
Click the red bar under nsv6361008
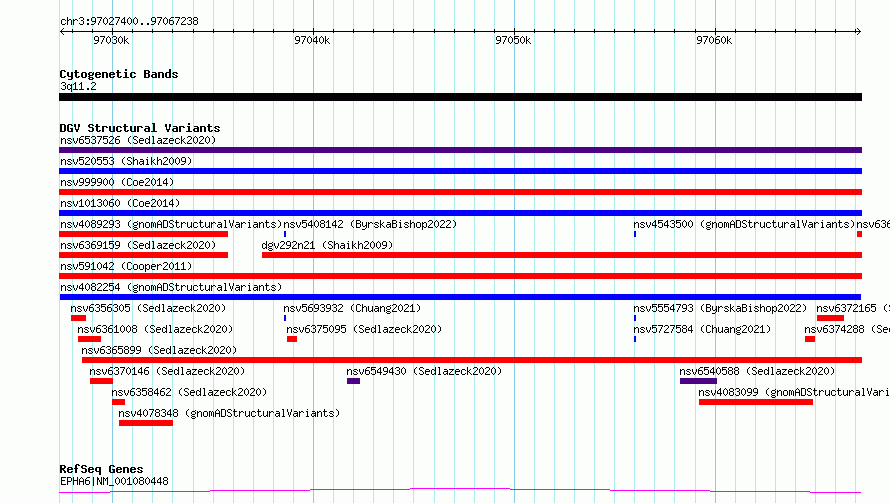[89, 339]
